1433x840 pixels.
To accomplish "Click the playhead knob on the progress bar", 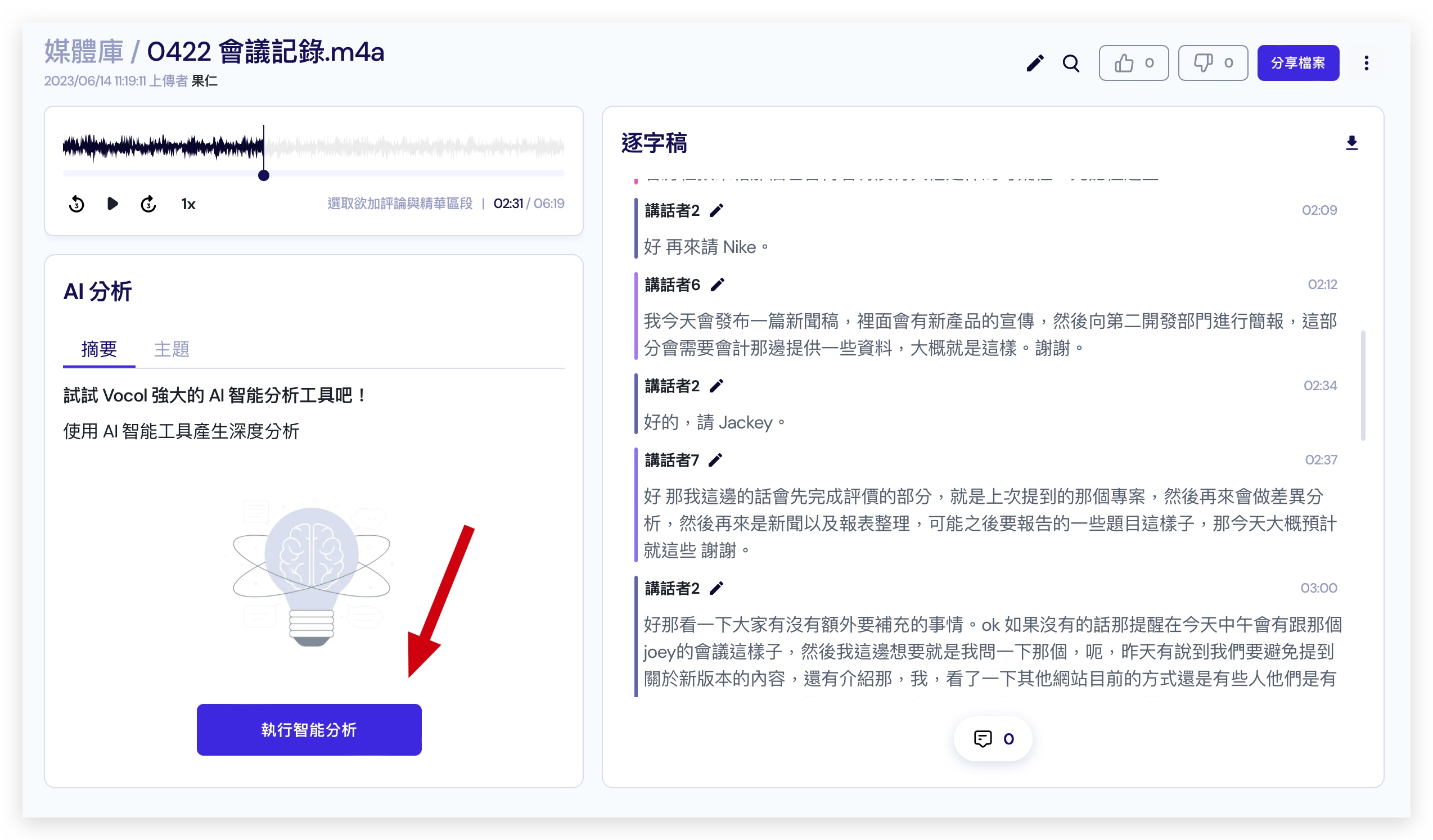I will (263, 175).
